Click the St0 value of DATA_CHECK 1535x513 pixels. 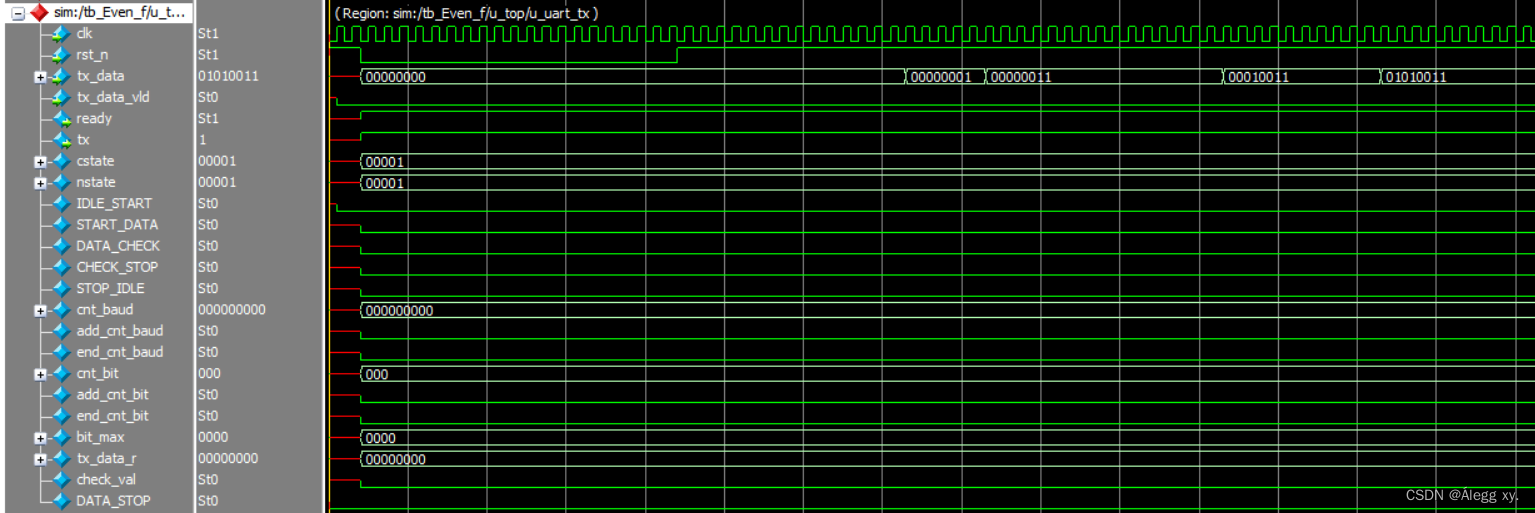[208, 246]
